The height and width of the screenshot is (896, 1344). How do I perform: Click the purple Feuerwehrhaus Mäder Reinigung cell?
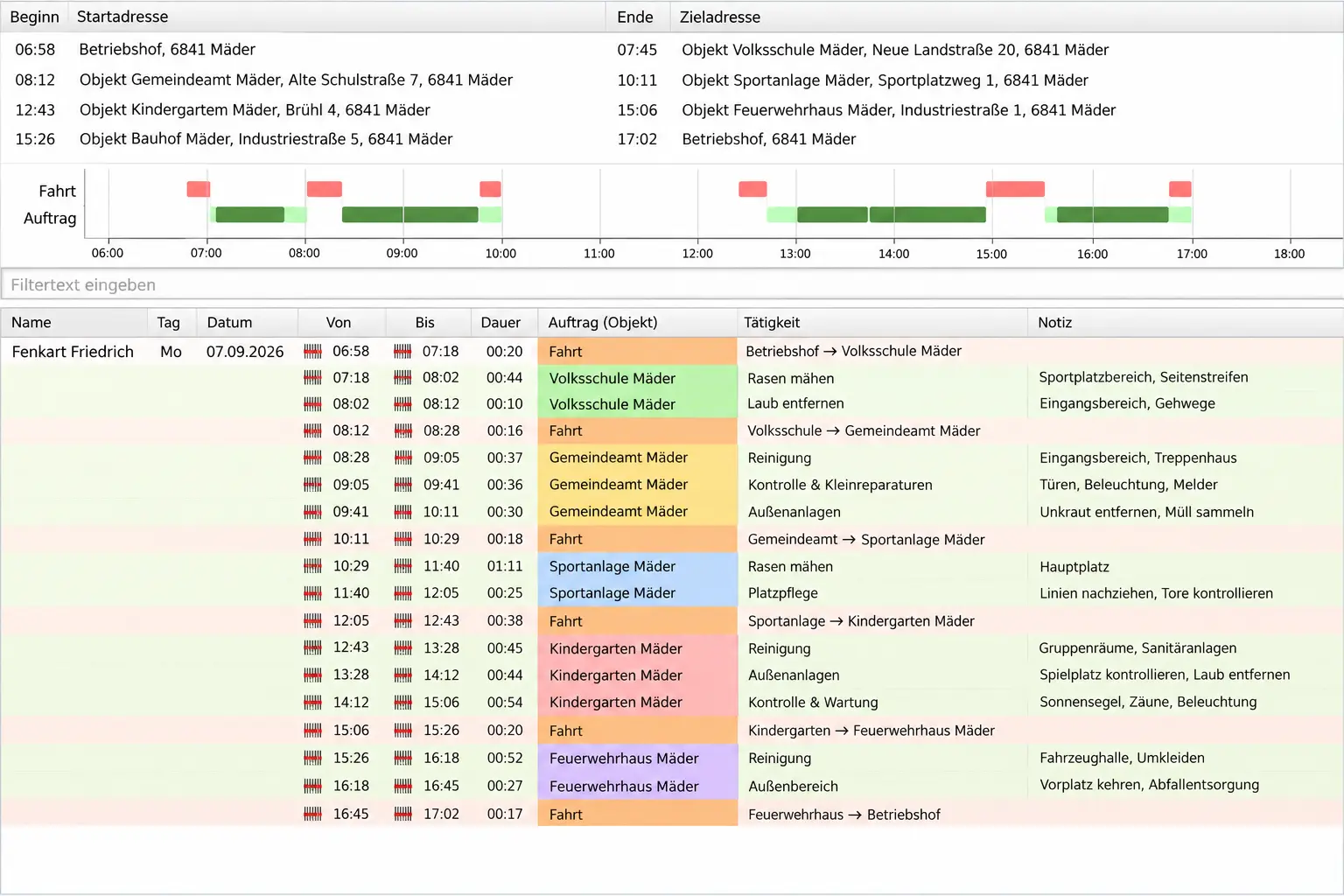[637, 759]
